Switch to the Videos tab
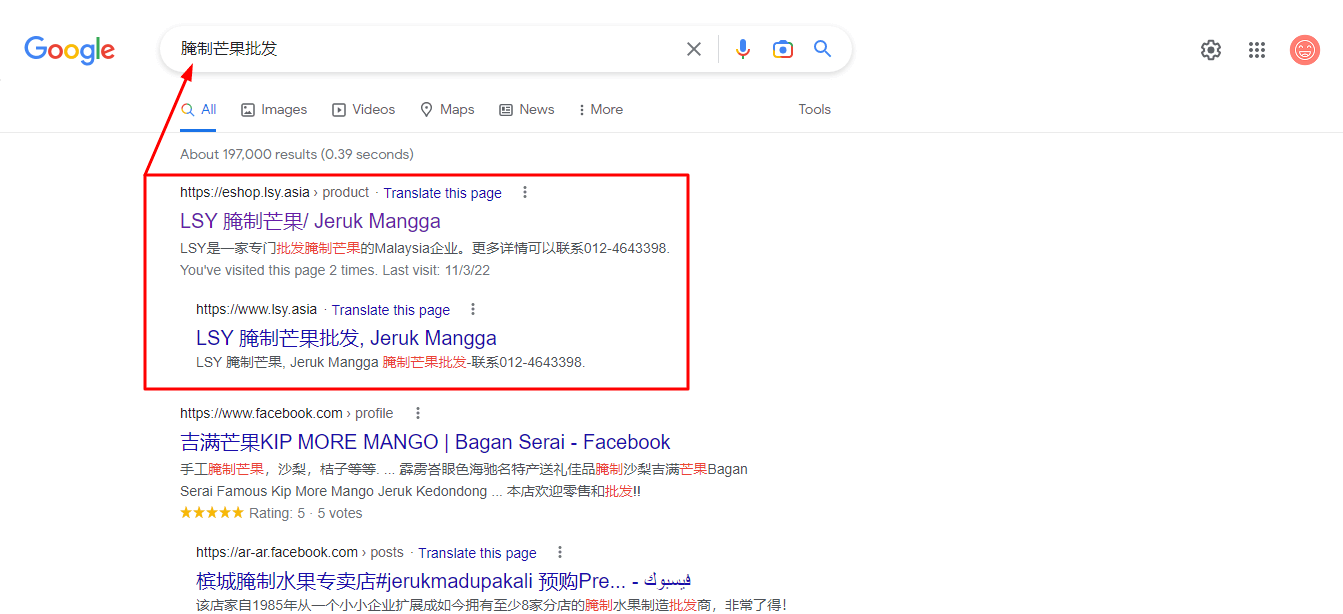The height and width of the screenshot is (614, 1343). point(364,110)
